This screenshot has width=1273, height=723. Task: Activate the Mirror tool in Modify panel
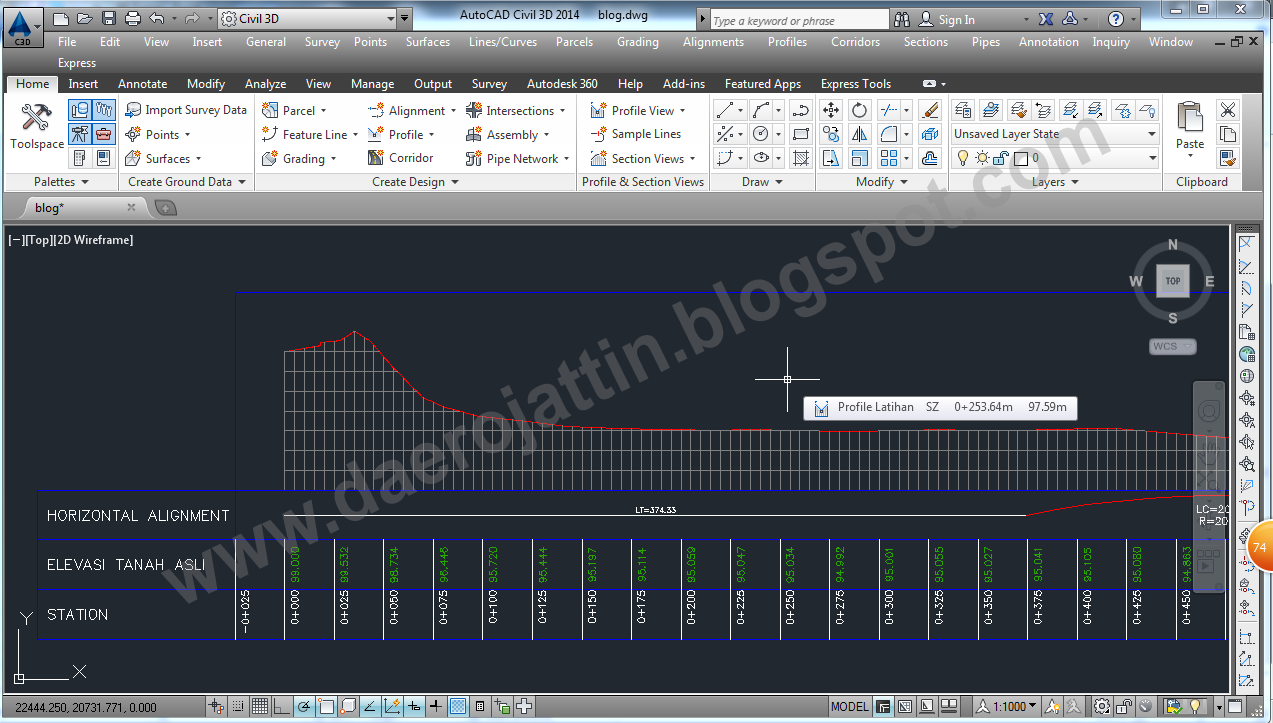(x=860, y=134)
